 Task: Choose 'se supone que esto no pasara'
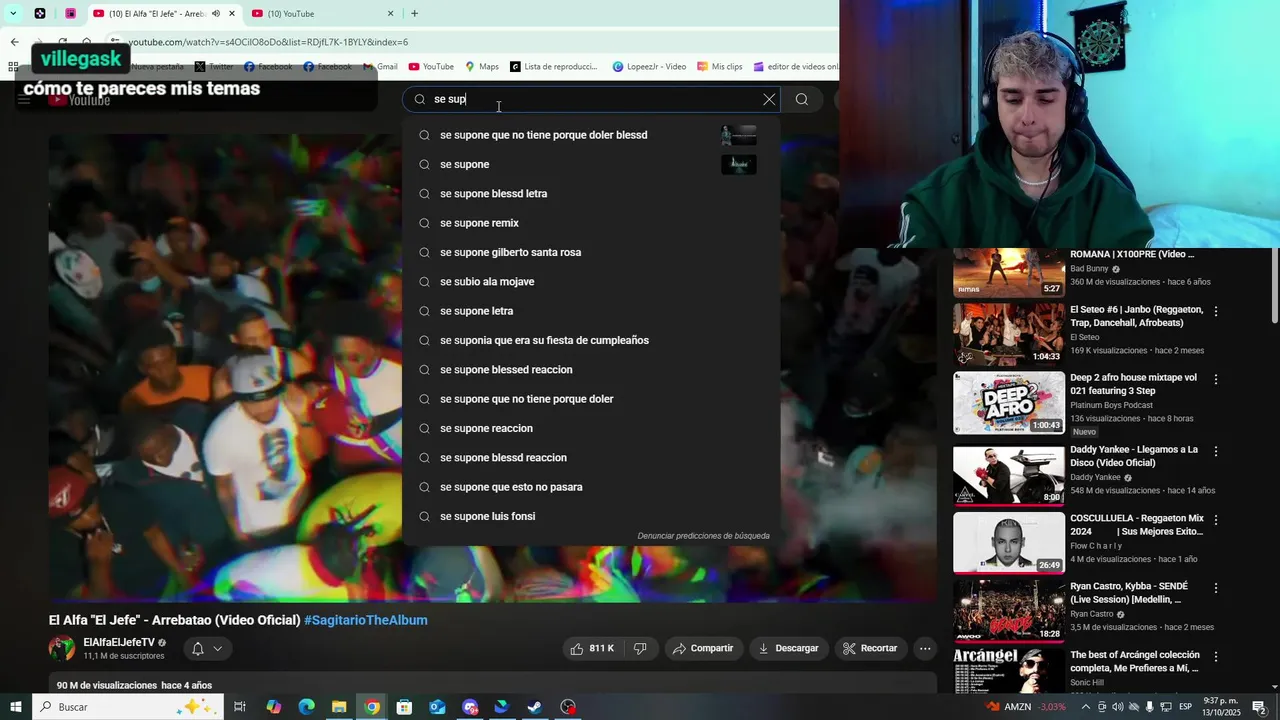click(x=591, y=487)
